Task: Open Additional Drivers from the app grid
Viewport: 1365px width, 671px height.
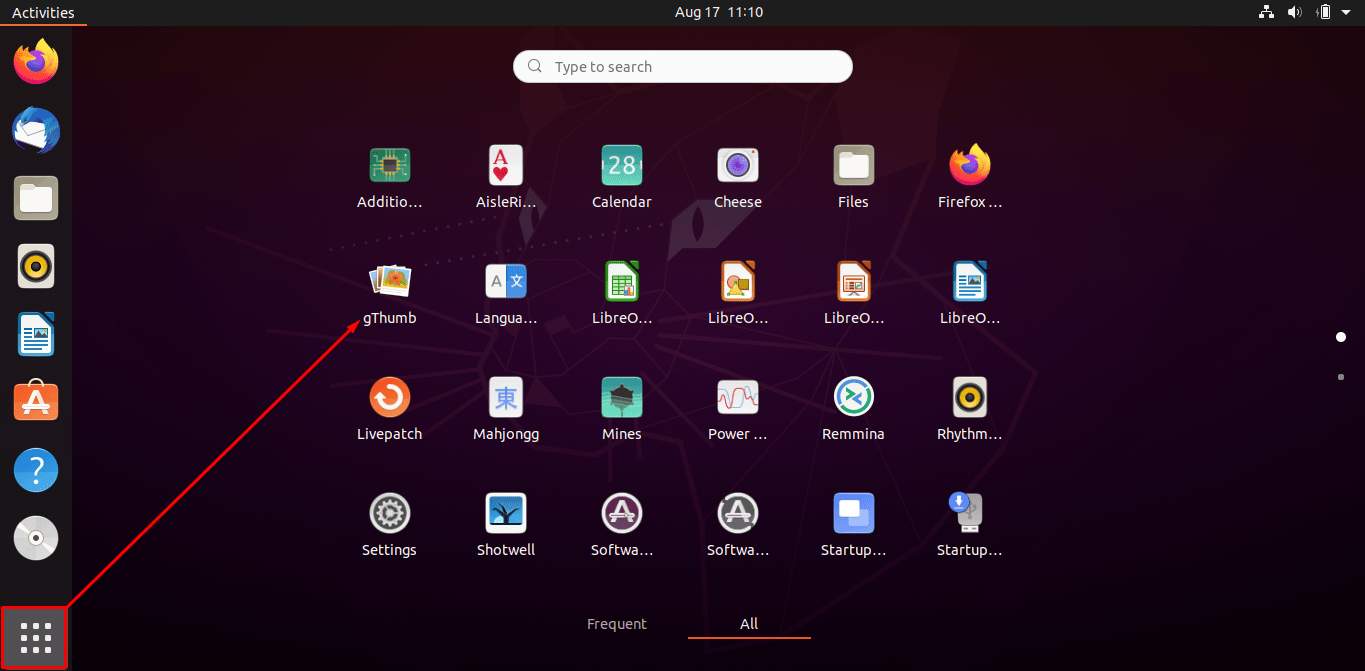Action: (x=390, y=165)
